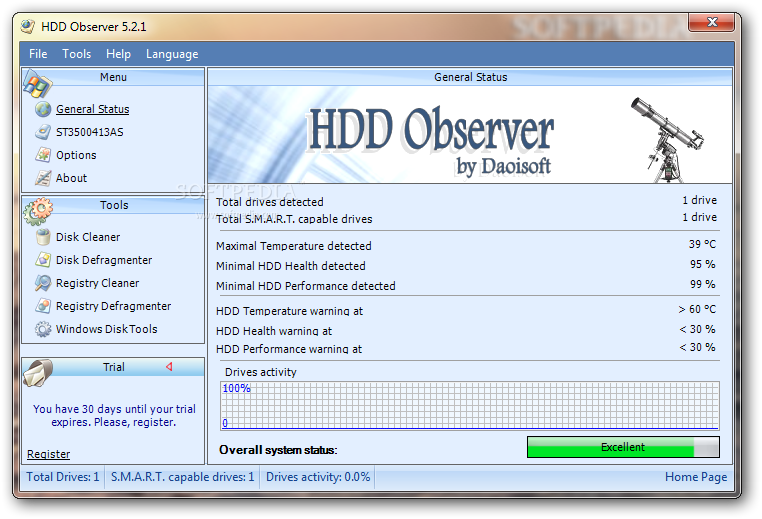The height and width of the screenshot is (519, 762).
Task: Click 'S.M.A.R.T. capable drives: 1' status entry
Action: tap(182, 477)
